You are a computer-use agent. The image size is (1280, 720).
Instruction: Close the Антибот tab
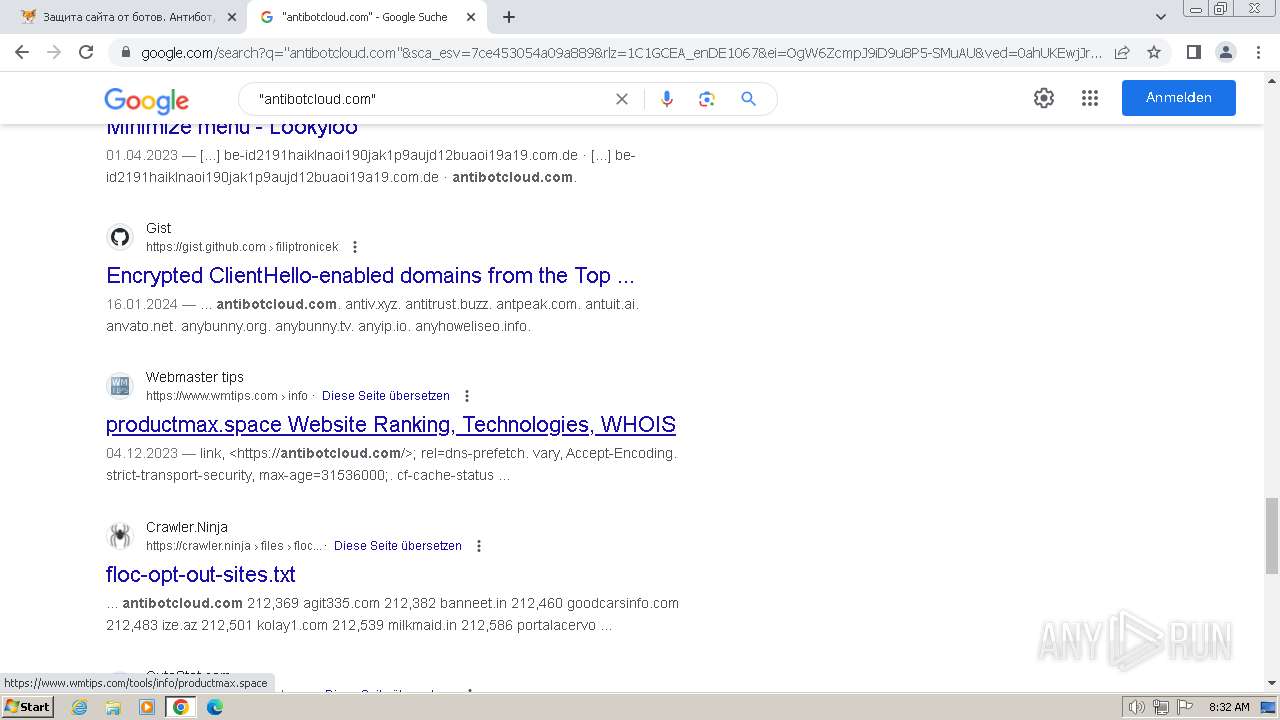232,17
